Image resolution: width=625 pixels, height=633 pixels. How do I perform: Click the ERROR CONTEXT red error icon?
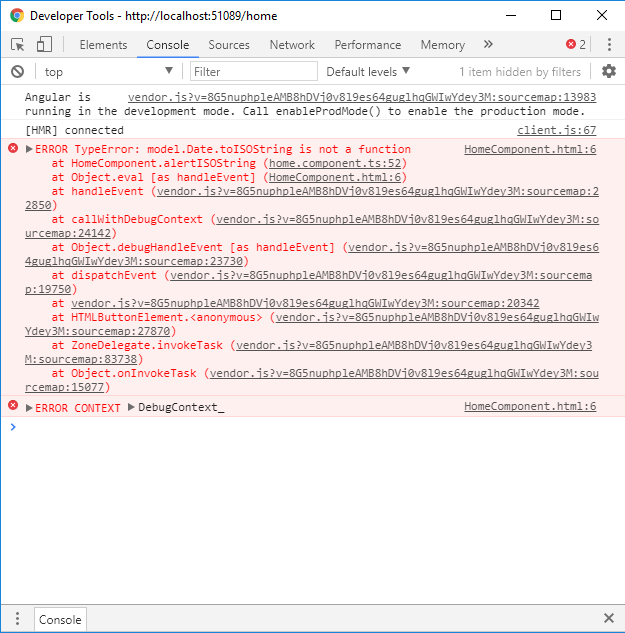pos(13,405)
